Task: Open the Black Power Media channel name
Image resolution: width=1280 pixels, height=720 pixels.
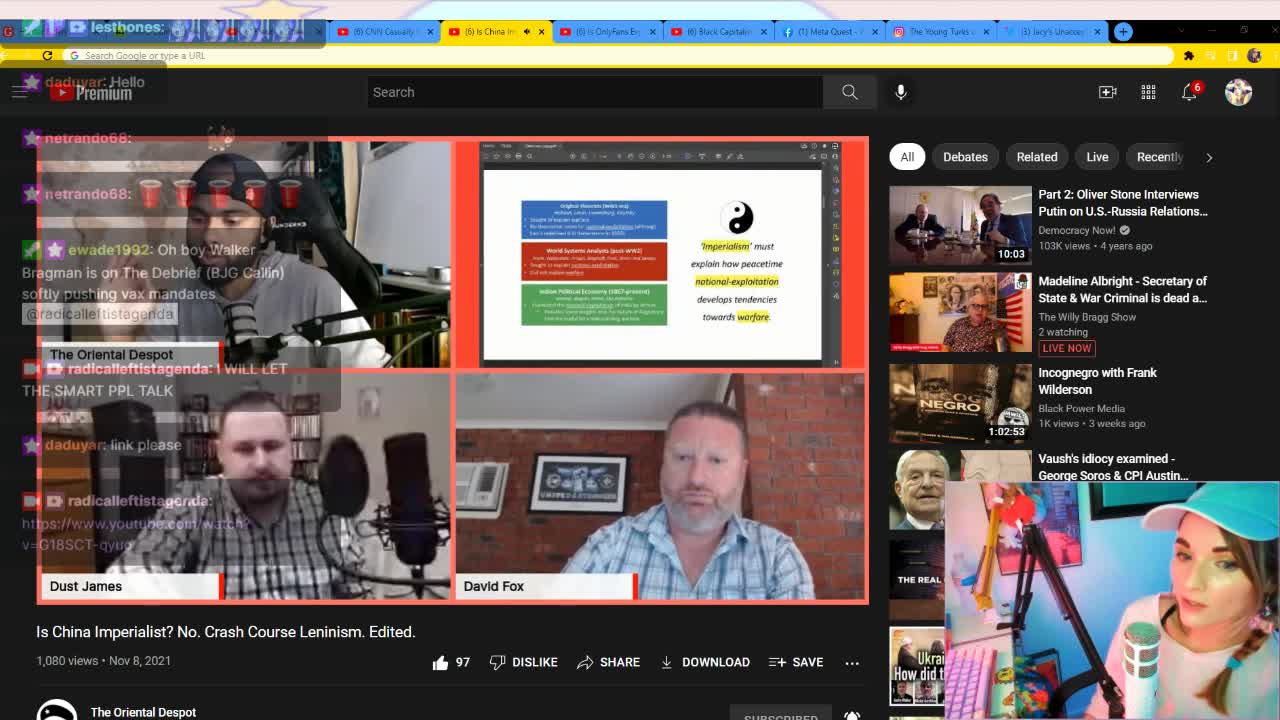Action: (x=1081, y=408)
